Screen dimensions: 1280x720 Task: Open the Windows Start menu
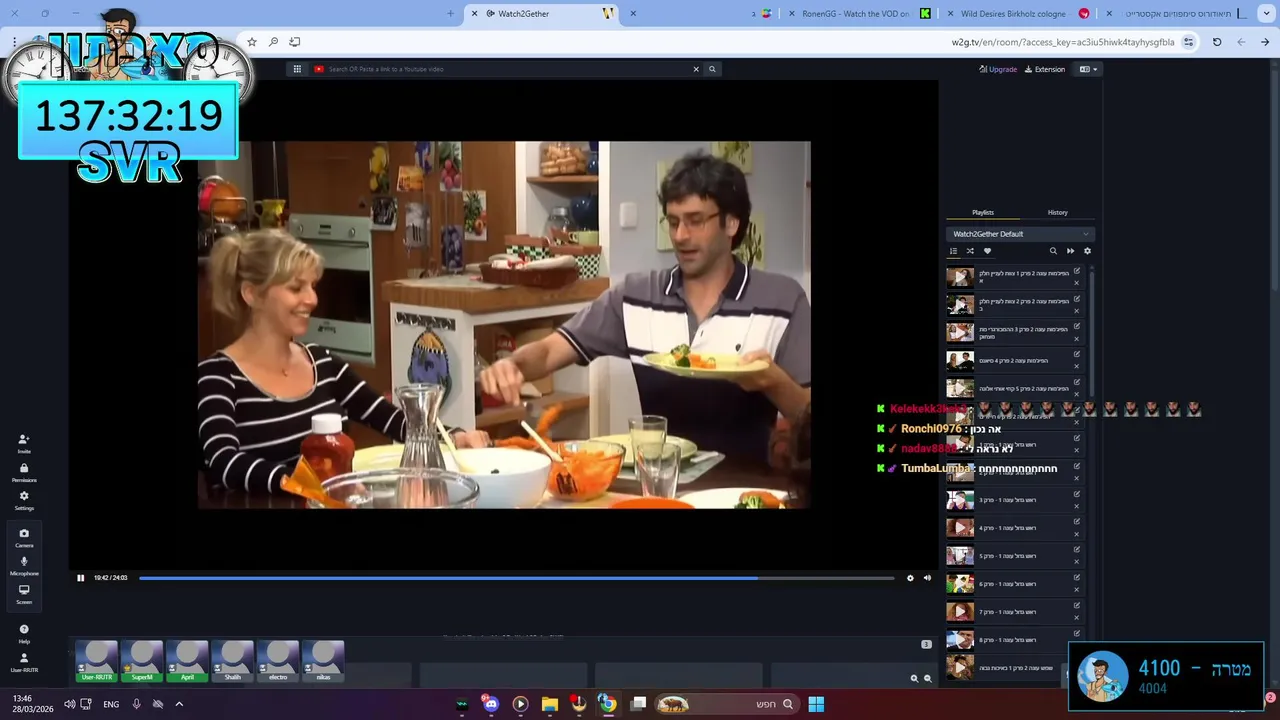[816, 704]
